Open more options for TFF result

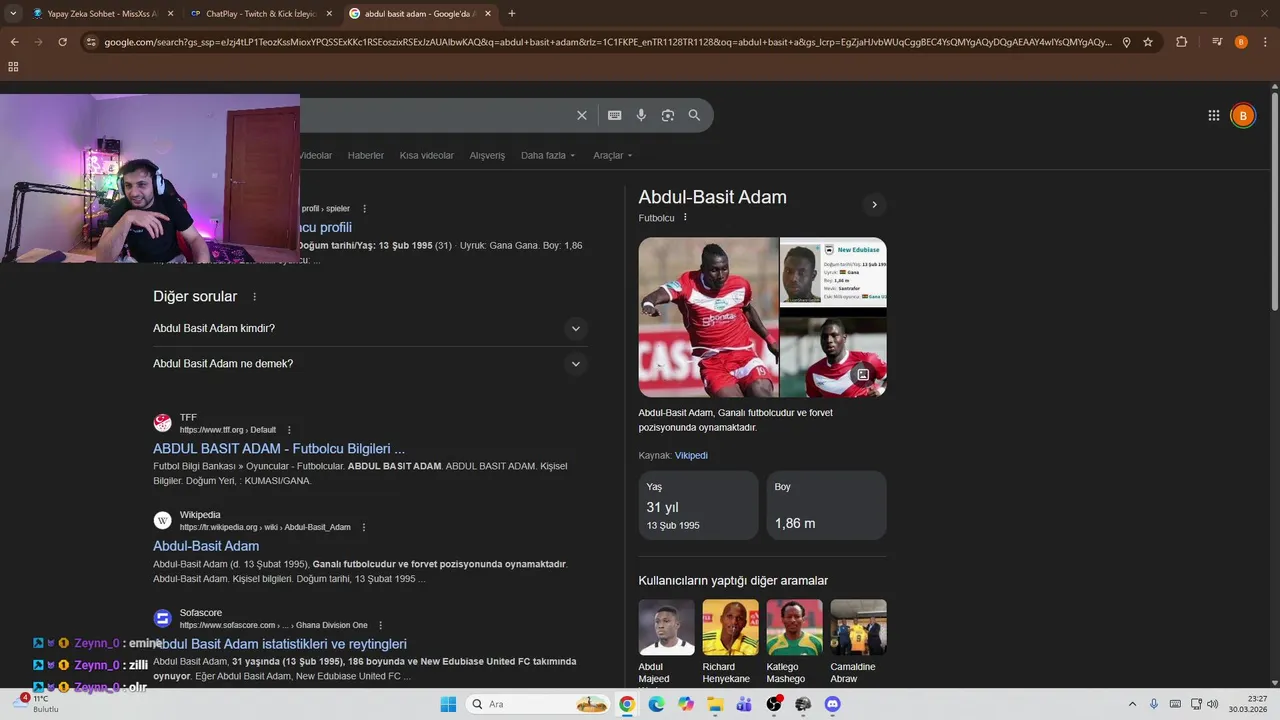tap(289, 430)
